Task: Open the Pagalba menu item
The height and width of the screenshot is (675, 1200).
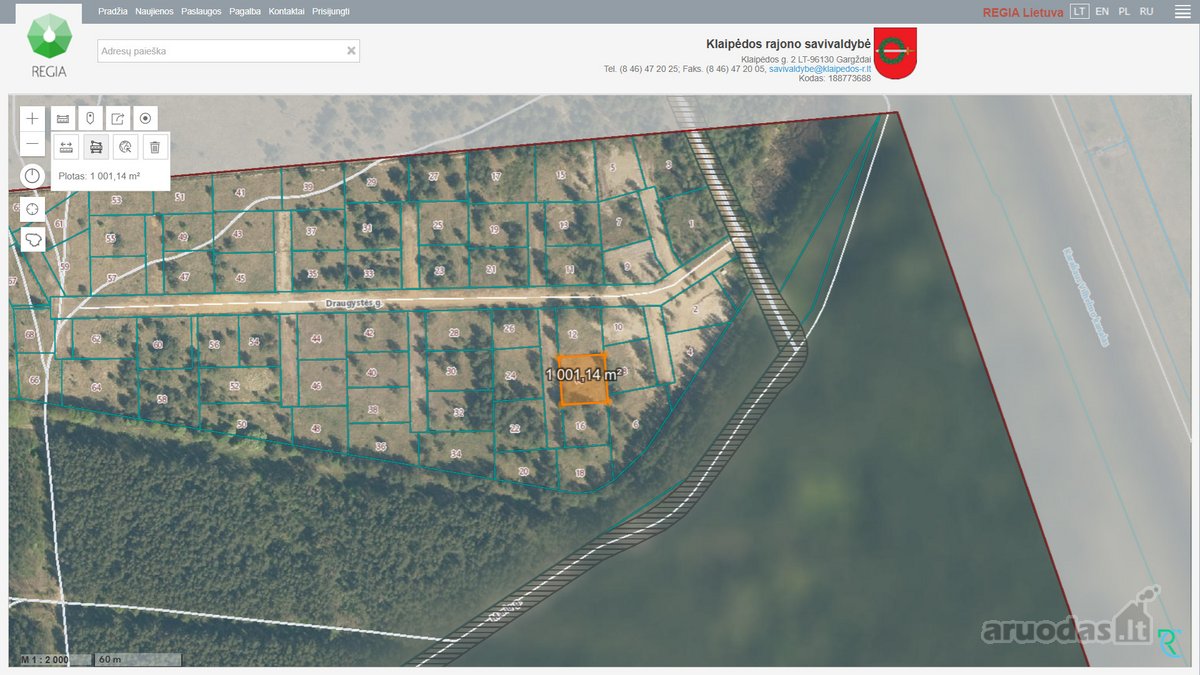Action: 245,11
